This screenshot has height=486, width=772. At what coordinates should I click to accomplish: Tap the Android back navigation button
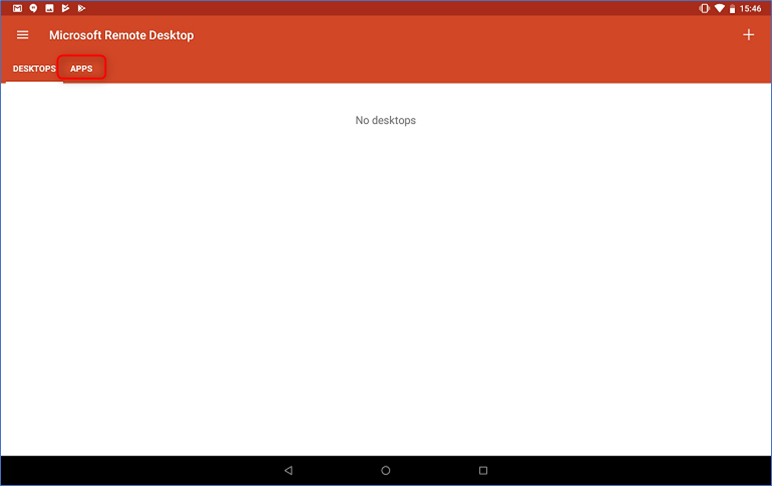(289, 470)
